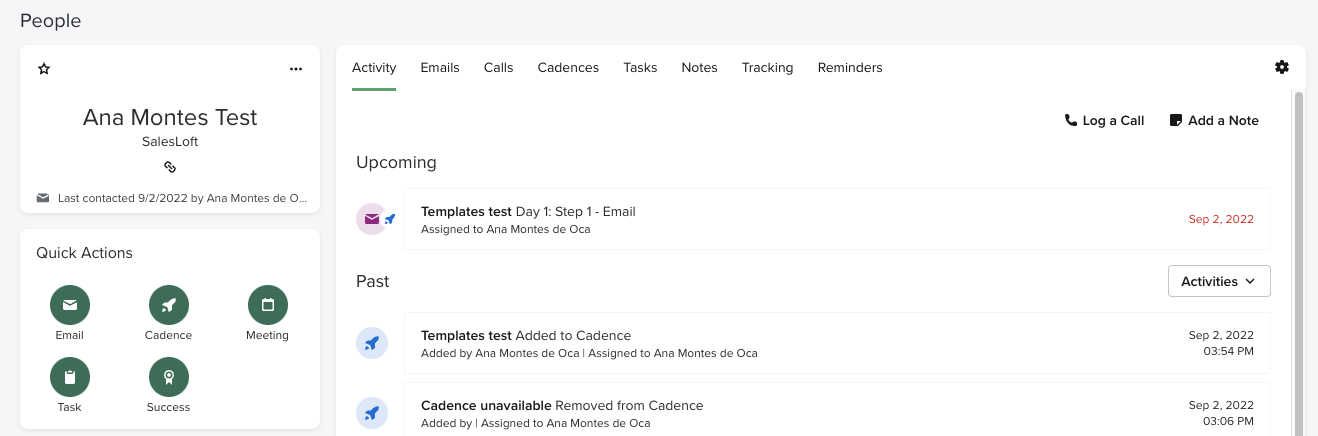Image resolution: width=1318 pixels, height=436 pixels.
Task: Create a Task from quick actions
Action: (x=70, y=377)
